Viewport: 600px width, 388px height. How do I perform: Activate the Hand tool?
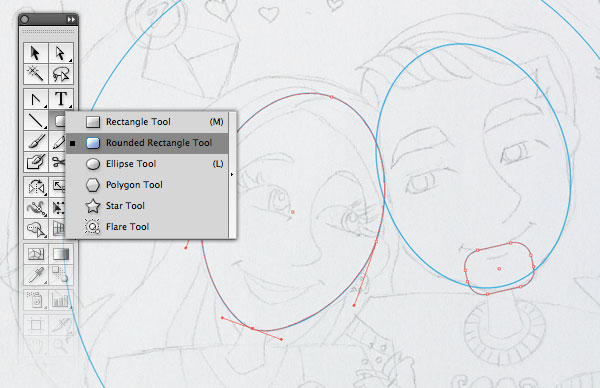click(36, 346)
